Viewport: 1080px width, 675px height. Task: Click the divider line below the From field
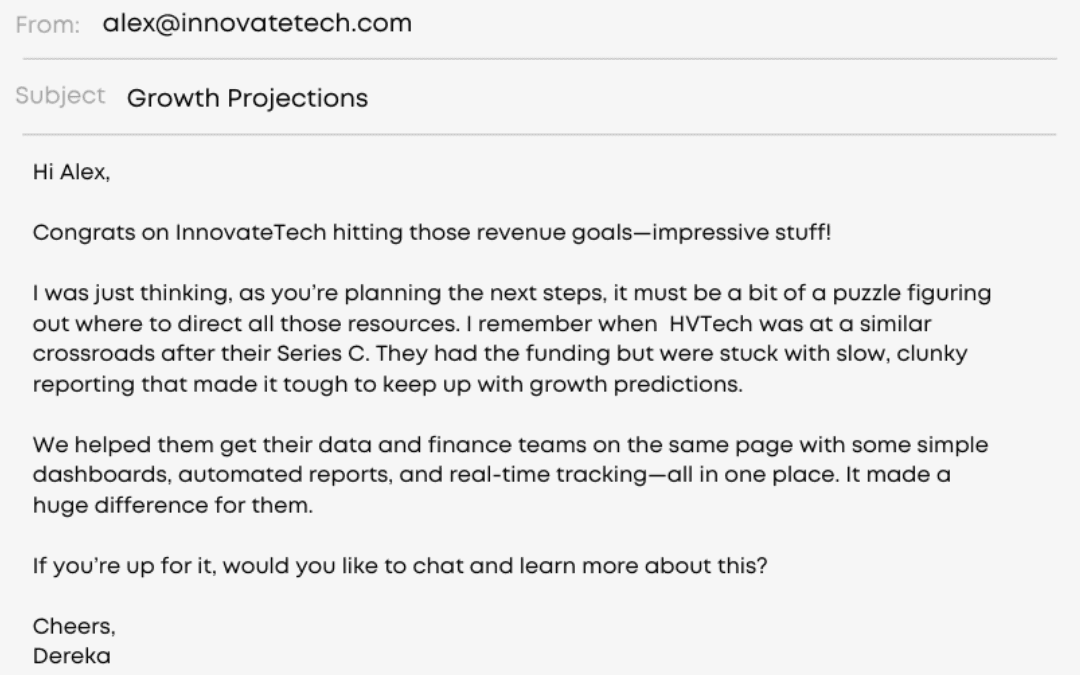click(x=540, y=59)
